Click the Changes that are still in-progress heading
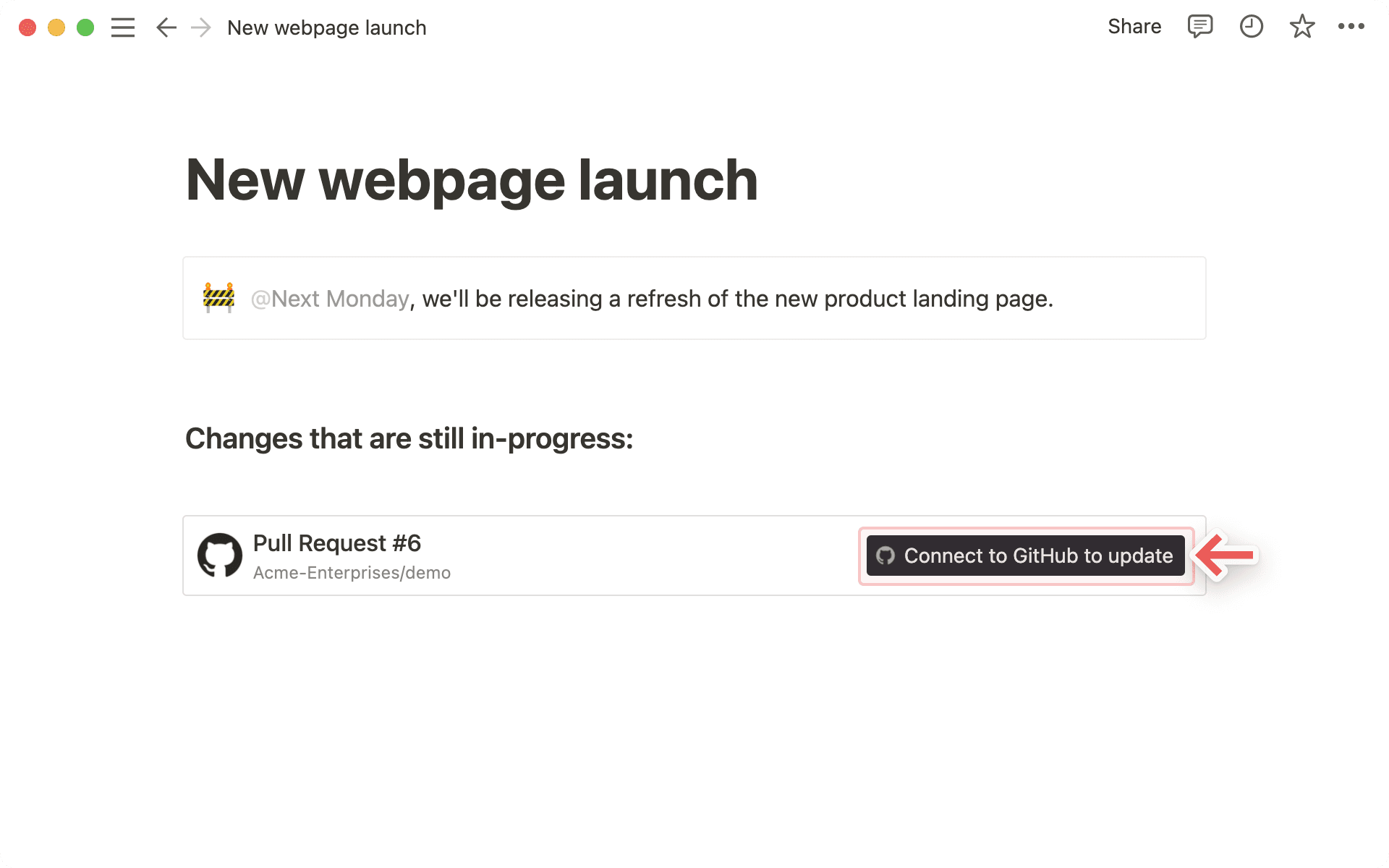This screenshot has width=1389, height=868. click(408, 438)
